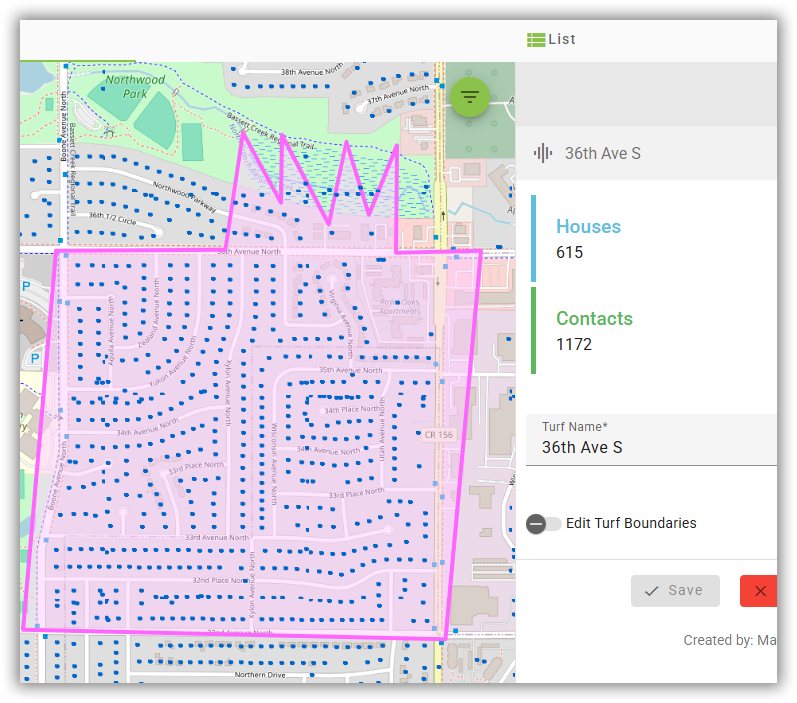The height and width of the screenshot is (703, 797).
Task: Click the green filter button on map
Action: [x=470, y=96]
